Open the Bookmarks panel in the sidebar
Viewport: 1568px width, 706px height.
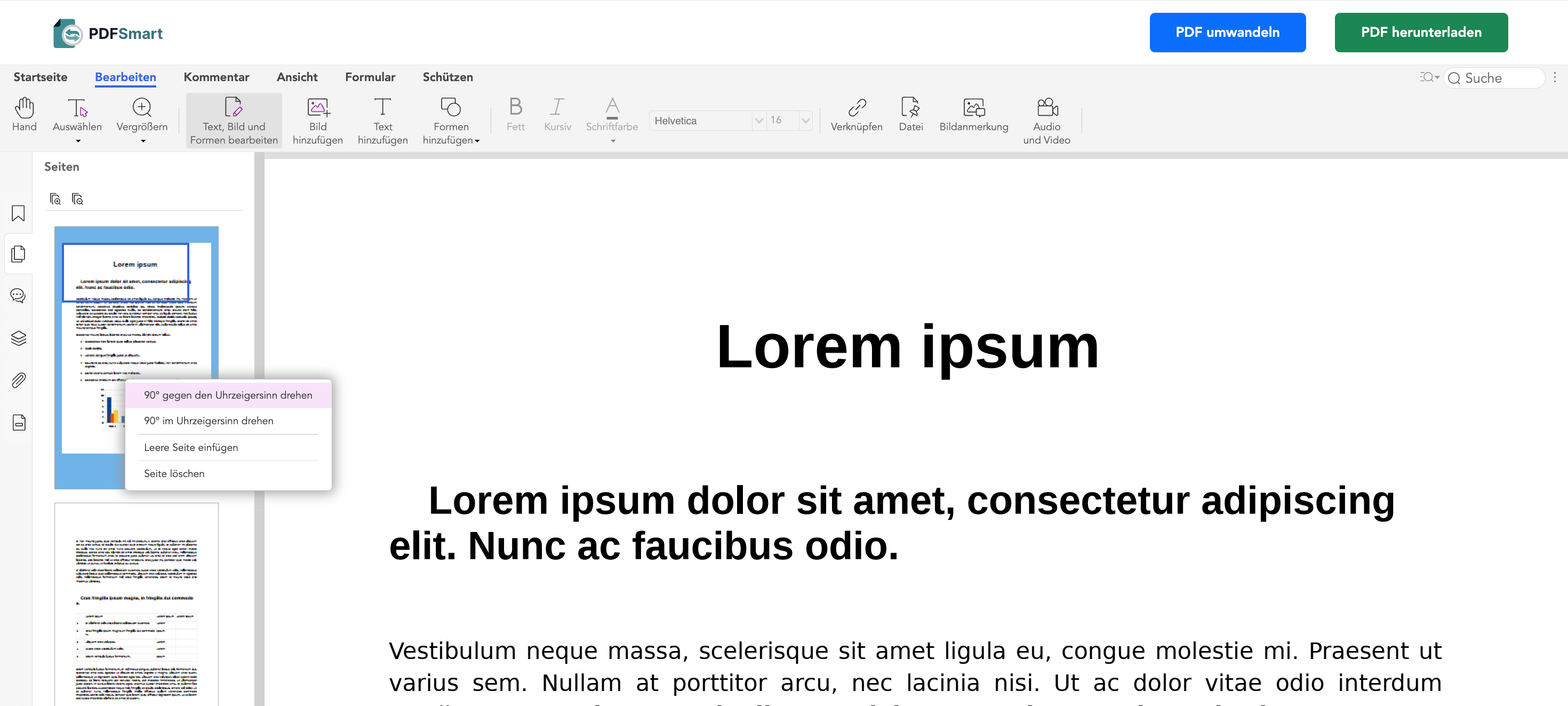18,213
